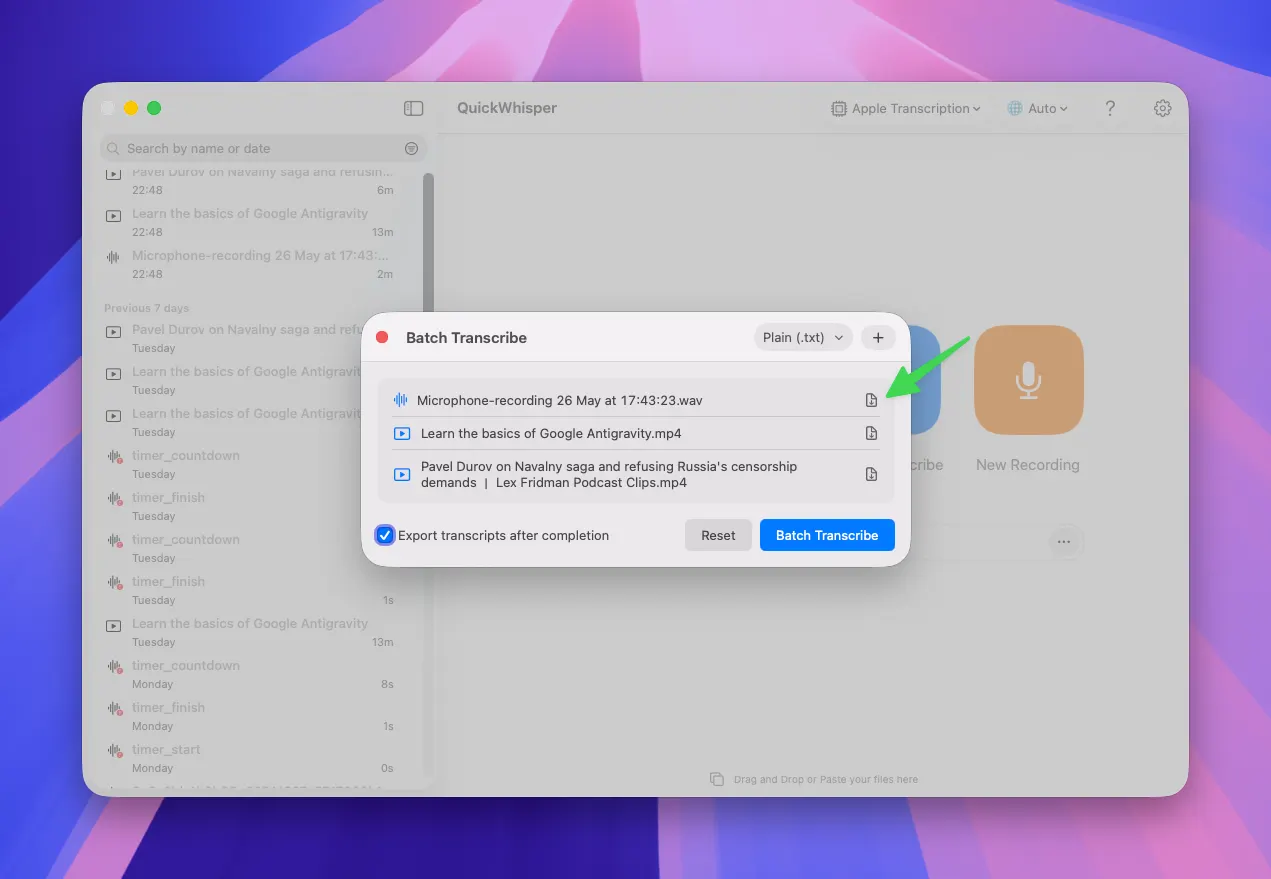Click the QuickWhisper title text
Viewport: 1271px width, 879px height.
point(507,108)
